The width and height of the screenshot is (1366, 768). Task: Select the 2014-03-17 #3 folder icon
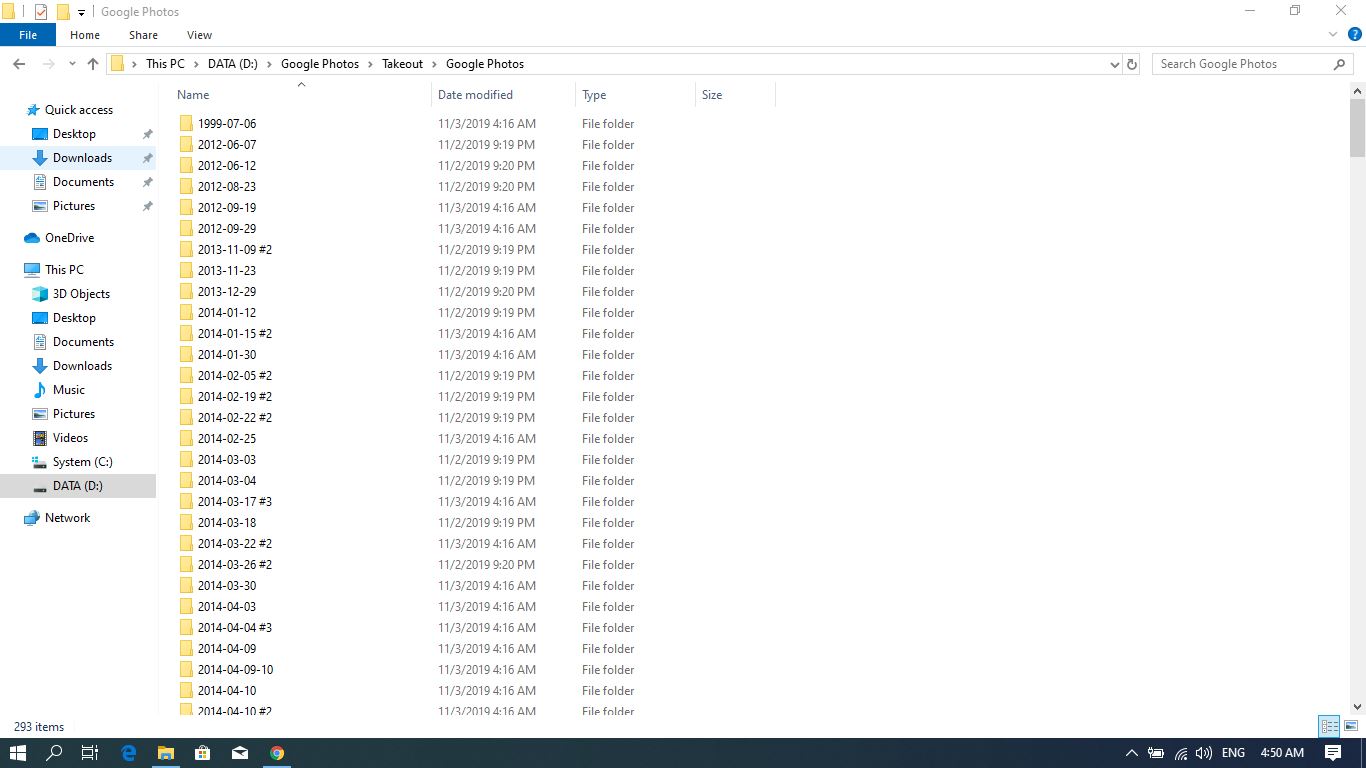click(186, 502)
